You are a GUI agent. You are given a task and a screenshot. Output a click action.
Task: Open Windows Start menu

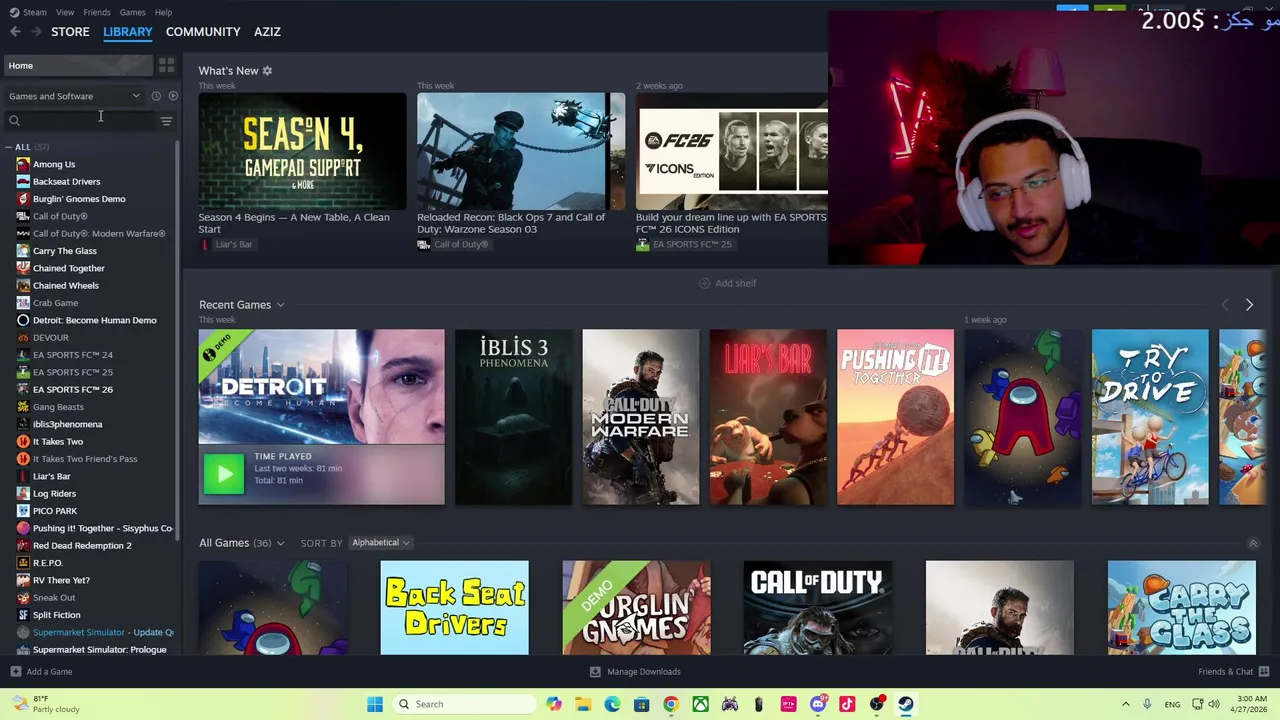(x=375, y=704)
